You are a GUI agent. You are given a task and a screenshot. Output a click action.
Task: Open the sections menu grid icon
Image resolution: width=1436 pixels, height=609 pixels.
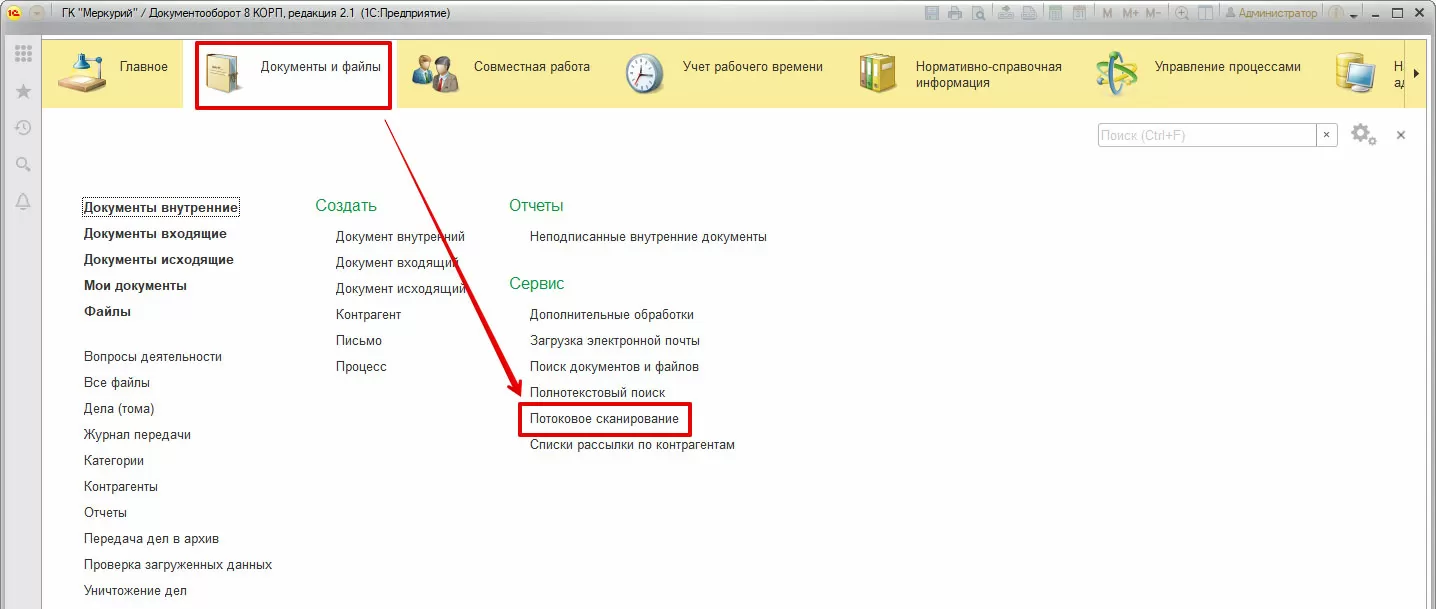coord(23,54)
